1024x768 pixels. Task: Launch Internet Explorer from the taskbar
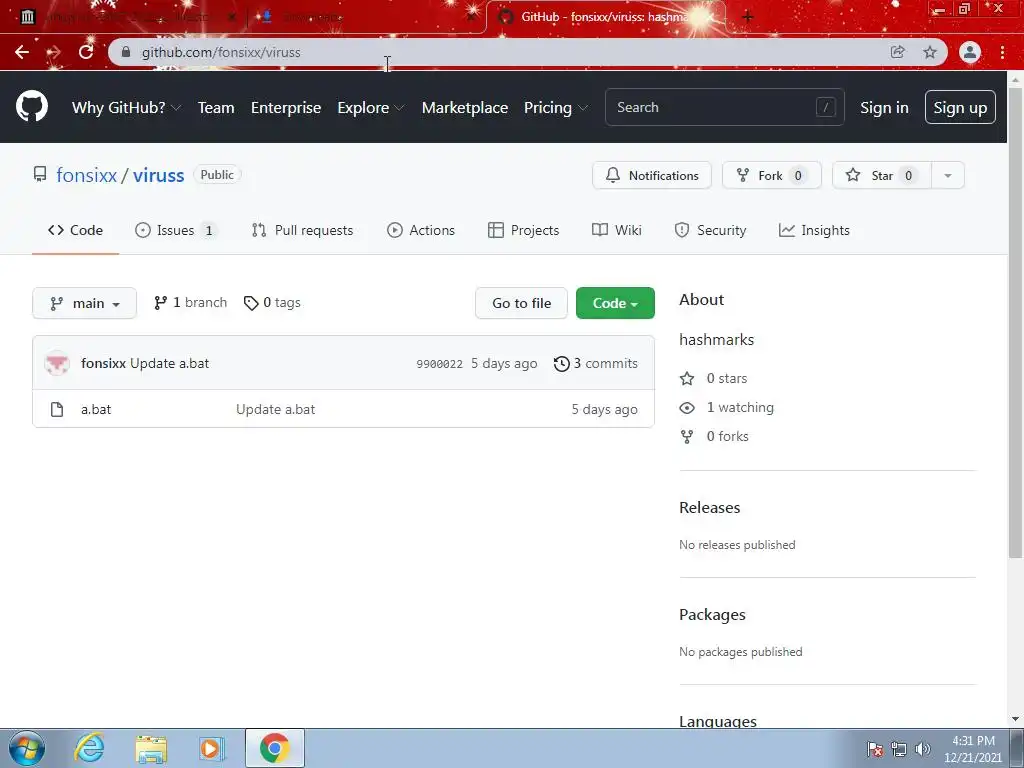[89, 748]
